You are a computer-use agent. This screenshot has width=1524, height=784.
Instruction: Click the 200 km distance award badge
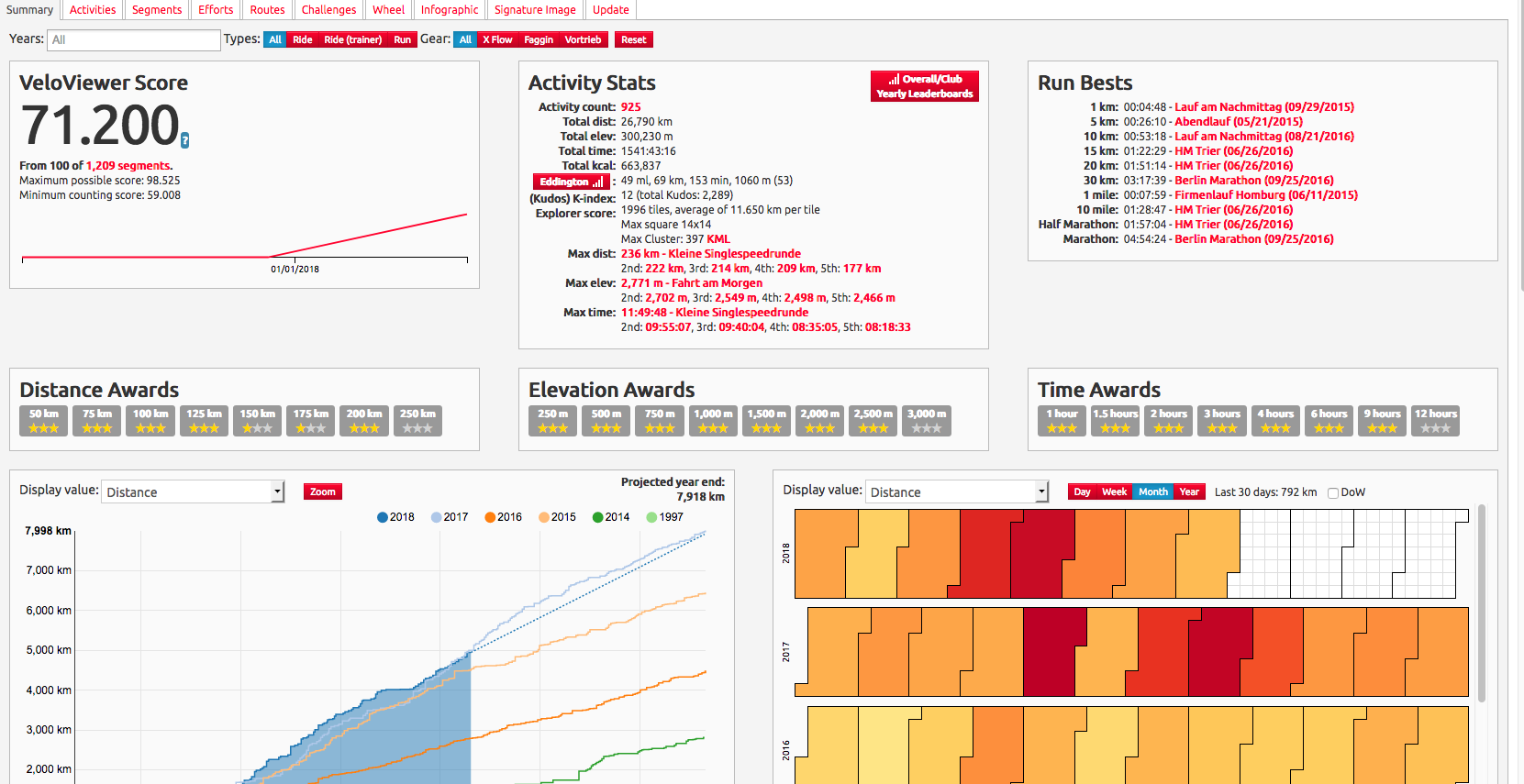click(x=364, y=421)
